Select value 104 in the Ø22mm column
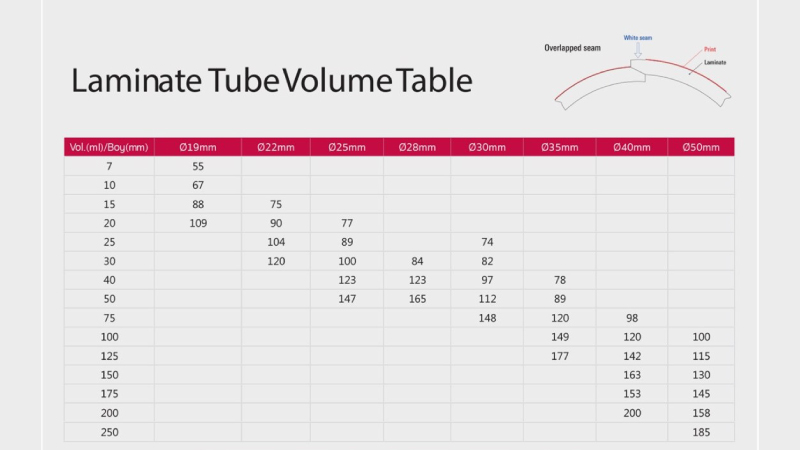Screen dimensions: 800x450 click(x=276, y=242)
